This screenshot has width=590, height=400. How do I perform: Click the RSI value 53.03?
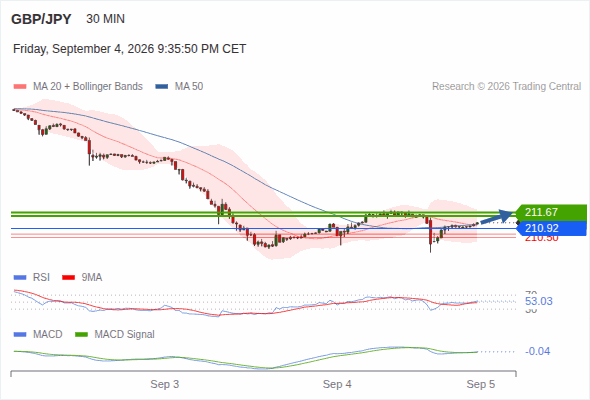(x=539, y=301)
